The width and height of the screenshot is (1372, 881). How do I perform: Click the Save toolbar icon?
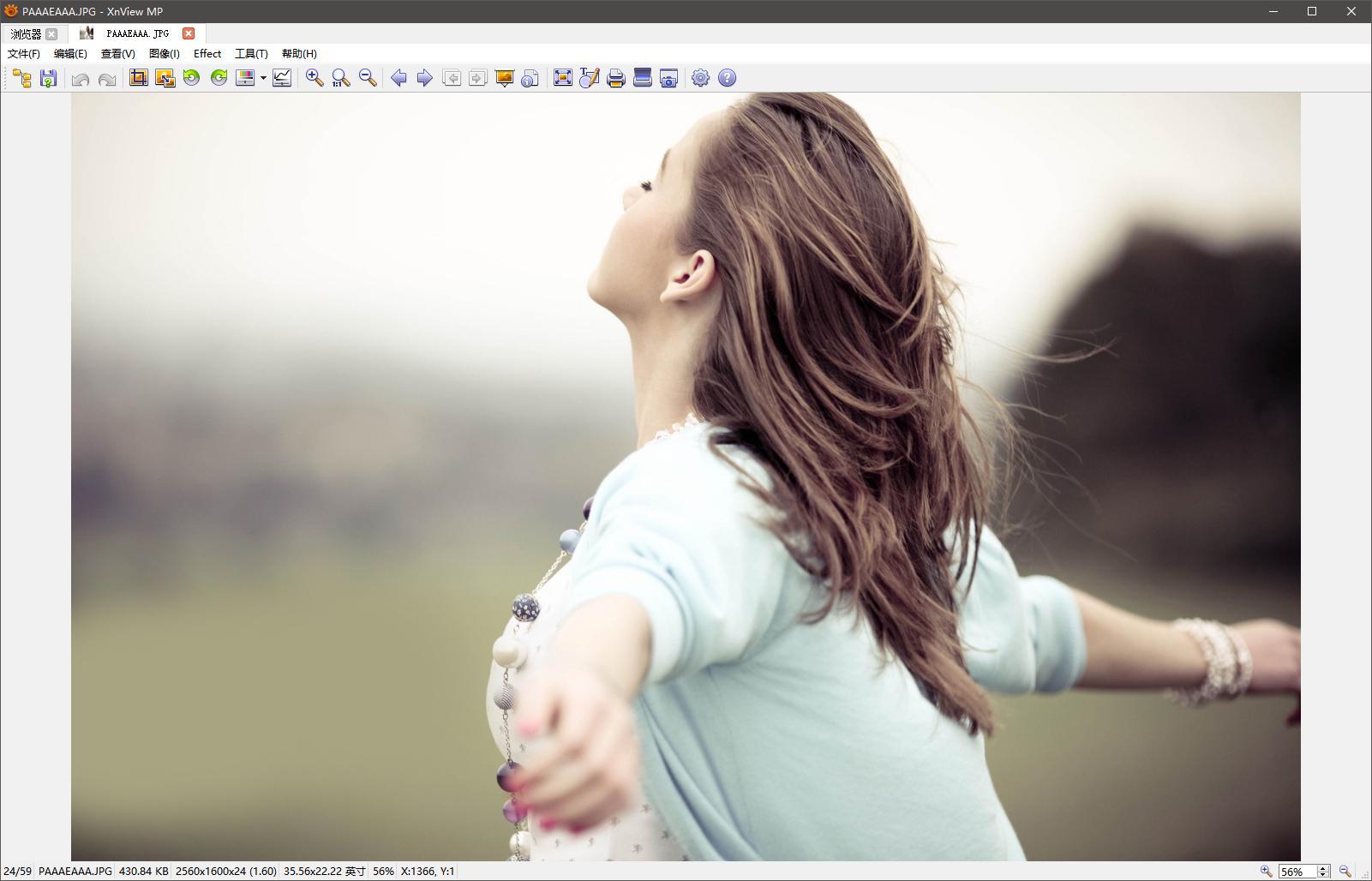(x=49, y=78)
